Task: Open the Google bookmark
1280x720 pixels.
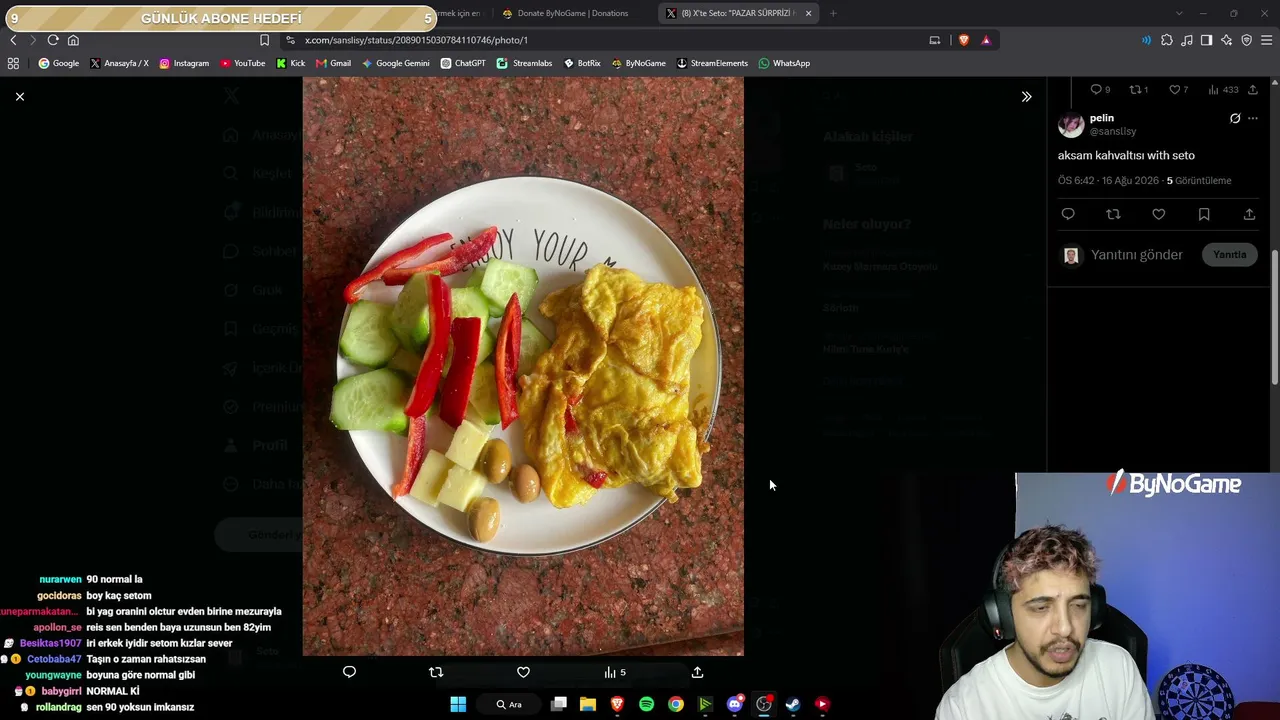Action: [58, 63]
